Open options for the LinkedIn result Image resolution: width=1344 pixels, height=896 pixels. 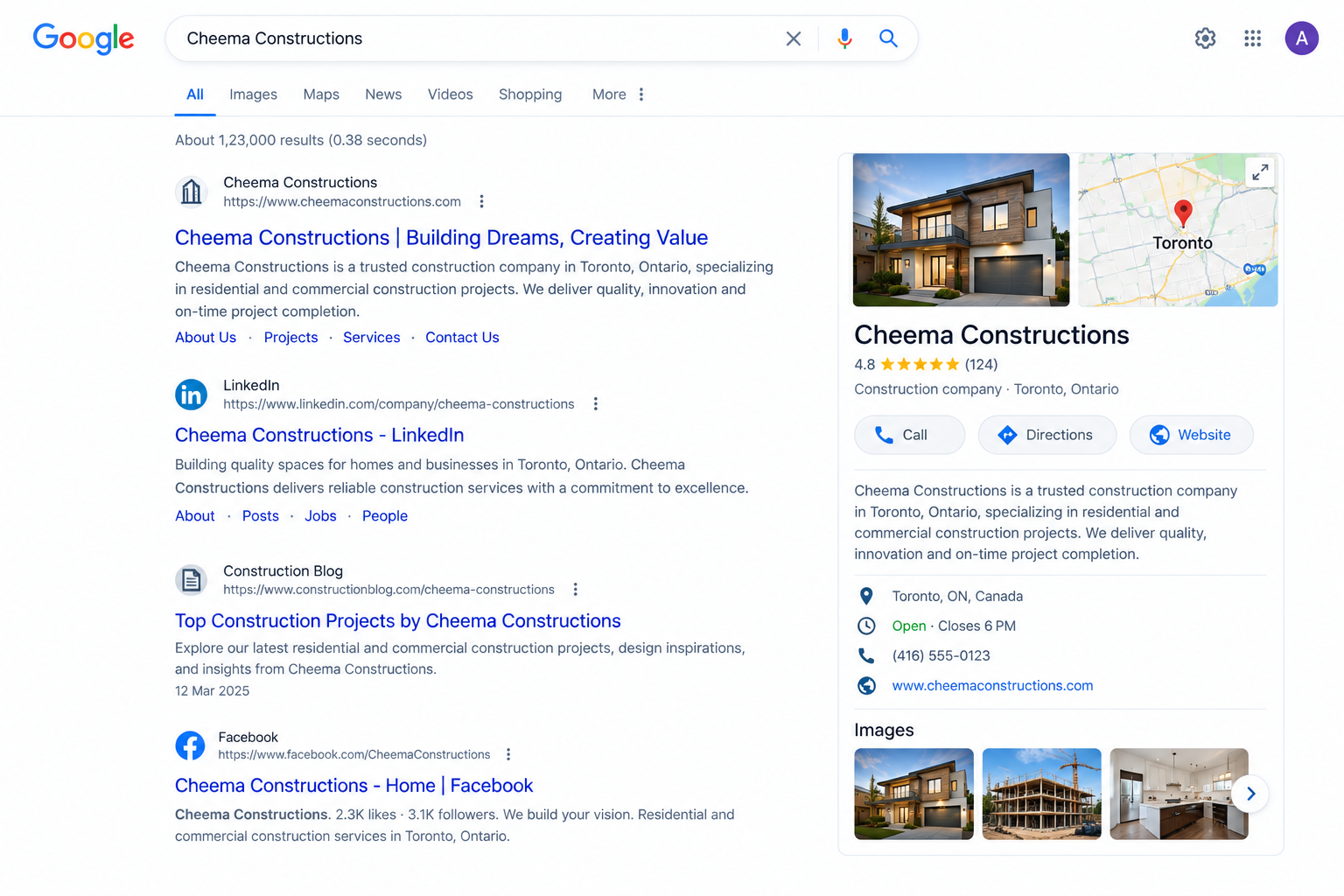(596, 403)
